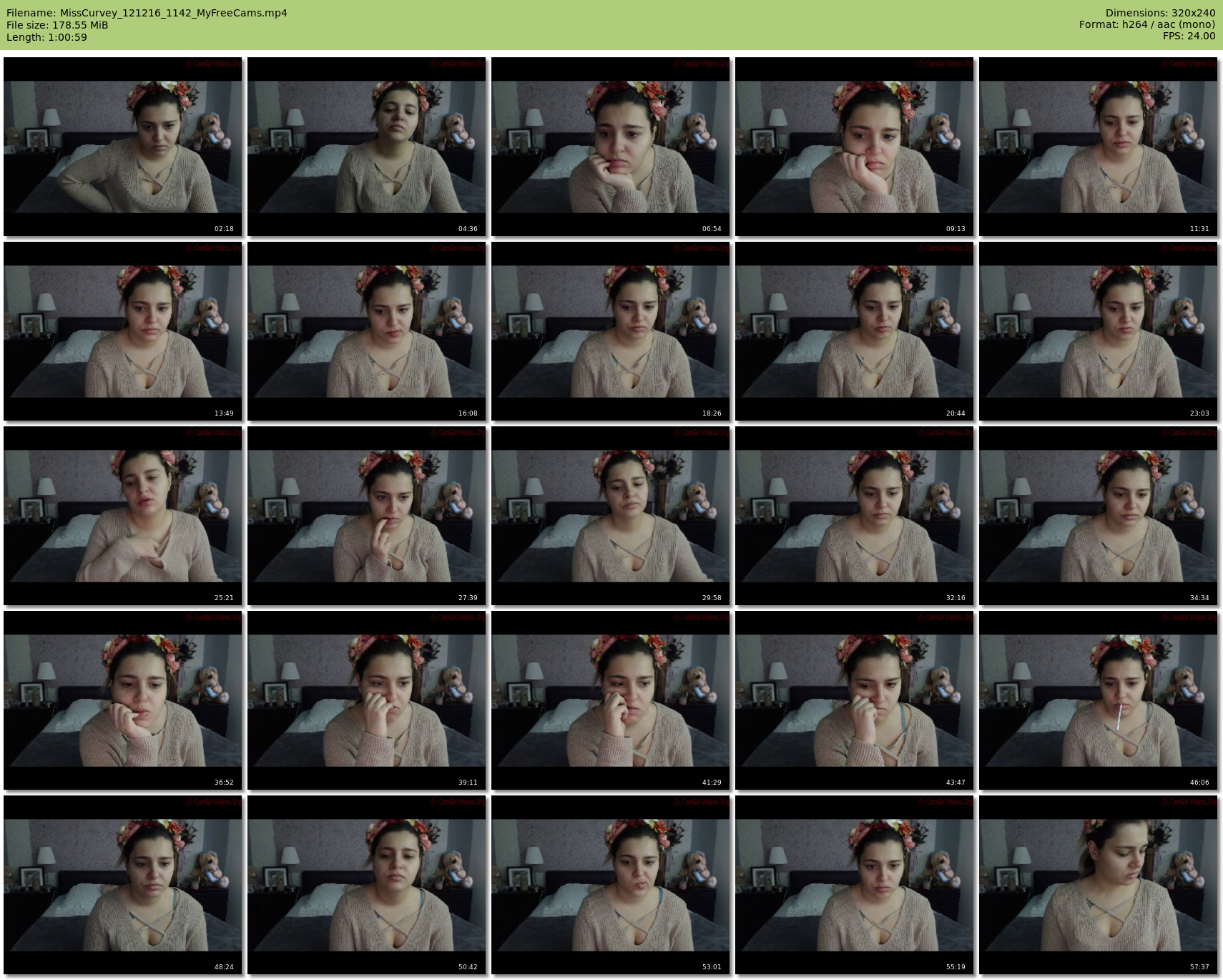Click the "Format: h264 / aac (mono)" text
The width and height of the screenshot is (1223, 980).
pyautogui.click(x=1147, y=24)
